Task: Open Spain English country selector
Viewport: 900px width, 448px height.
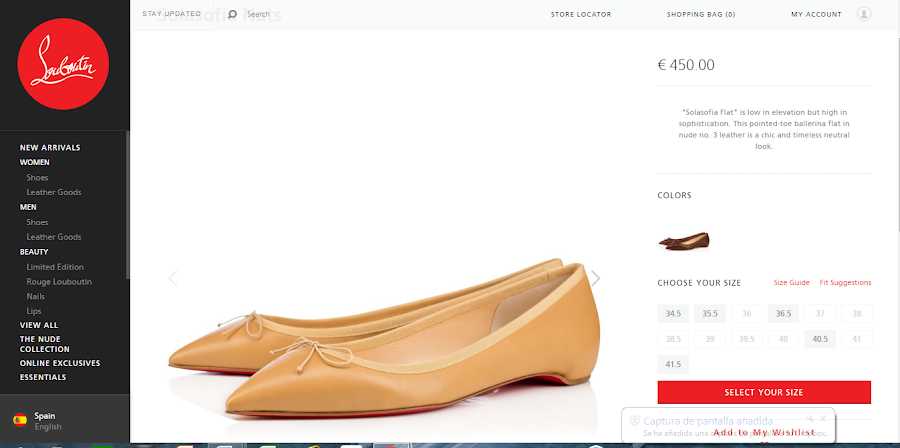Action: (65, 420)
